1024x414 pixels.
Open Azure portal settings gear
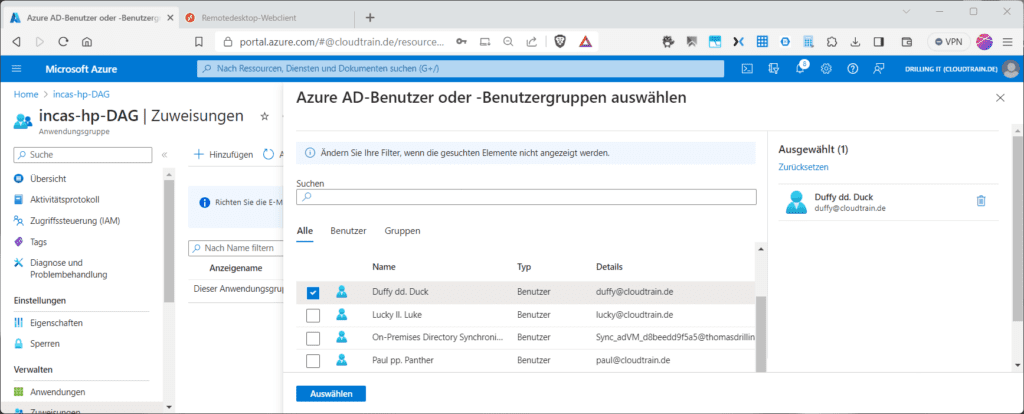tap(826, 69)
